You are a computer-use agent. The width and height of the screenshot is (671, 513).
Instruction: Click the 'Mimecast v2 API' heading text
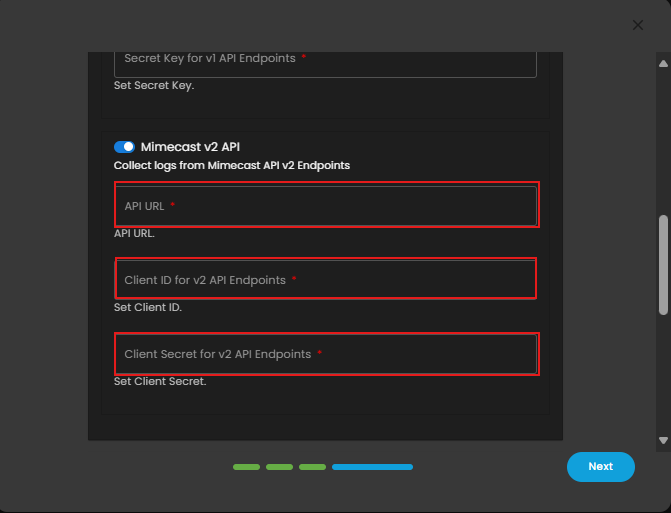coord(190,147)
